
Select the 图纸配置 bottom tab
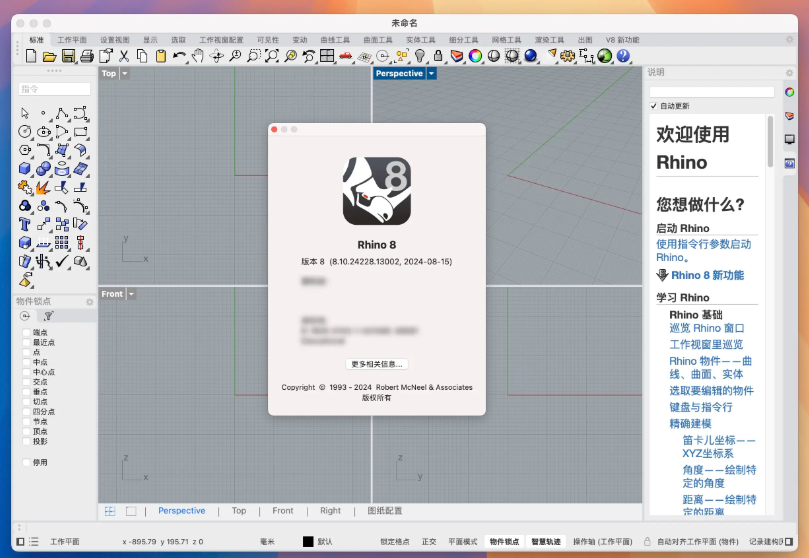pyautogui.click(x=384, y=511)
